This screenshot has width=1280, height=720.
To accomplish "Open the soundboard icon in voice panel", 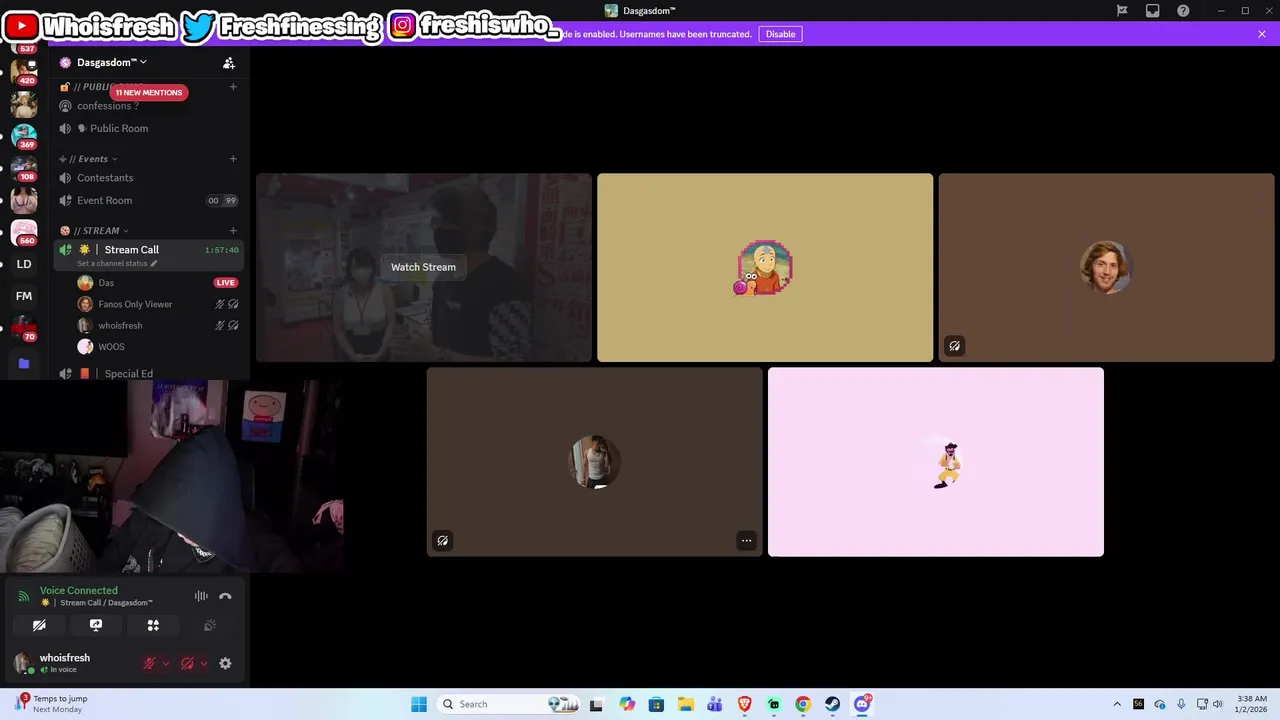I will (210, 625).
